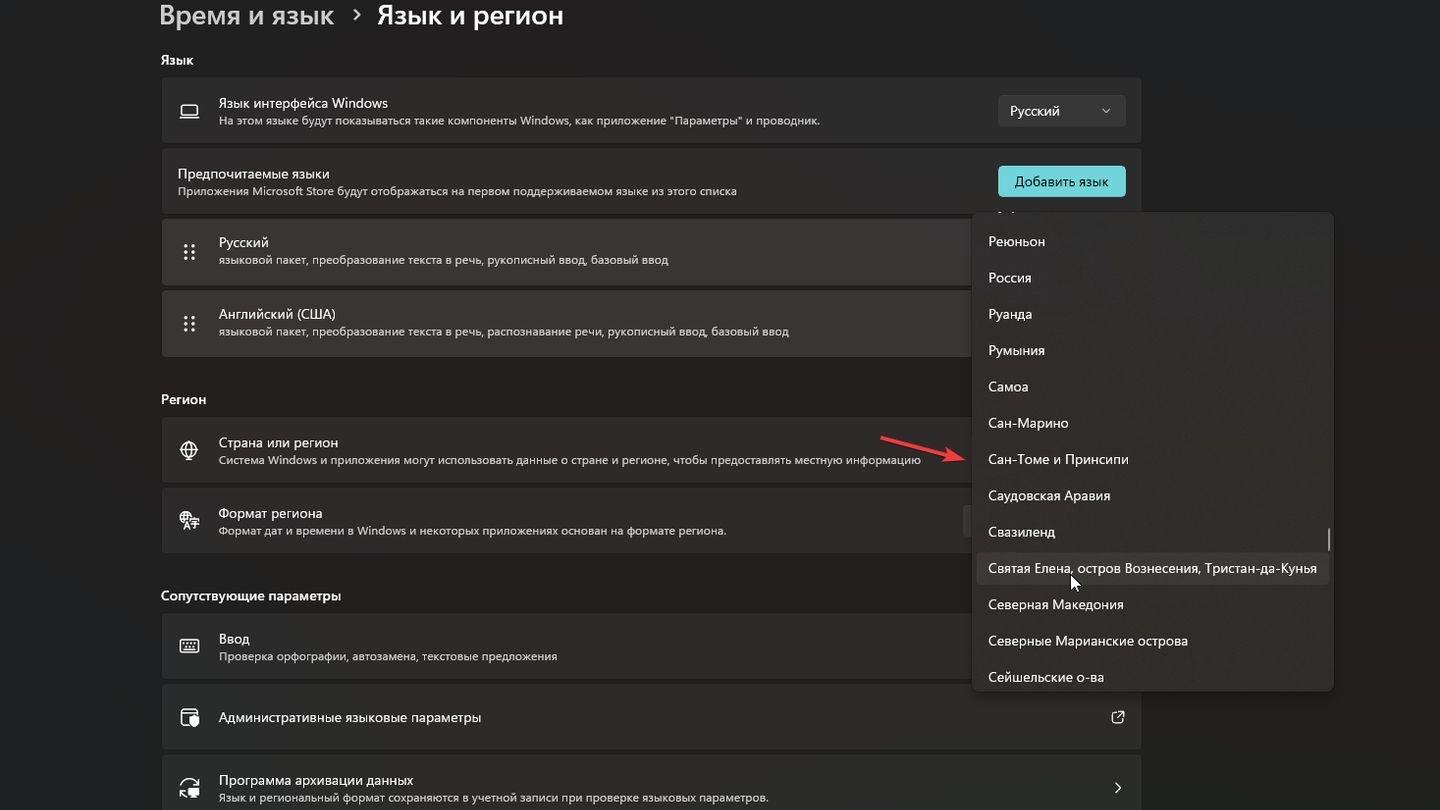Click the Предпочитаемые языки heading

(253, 174)
